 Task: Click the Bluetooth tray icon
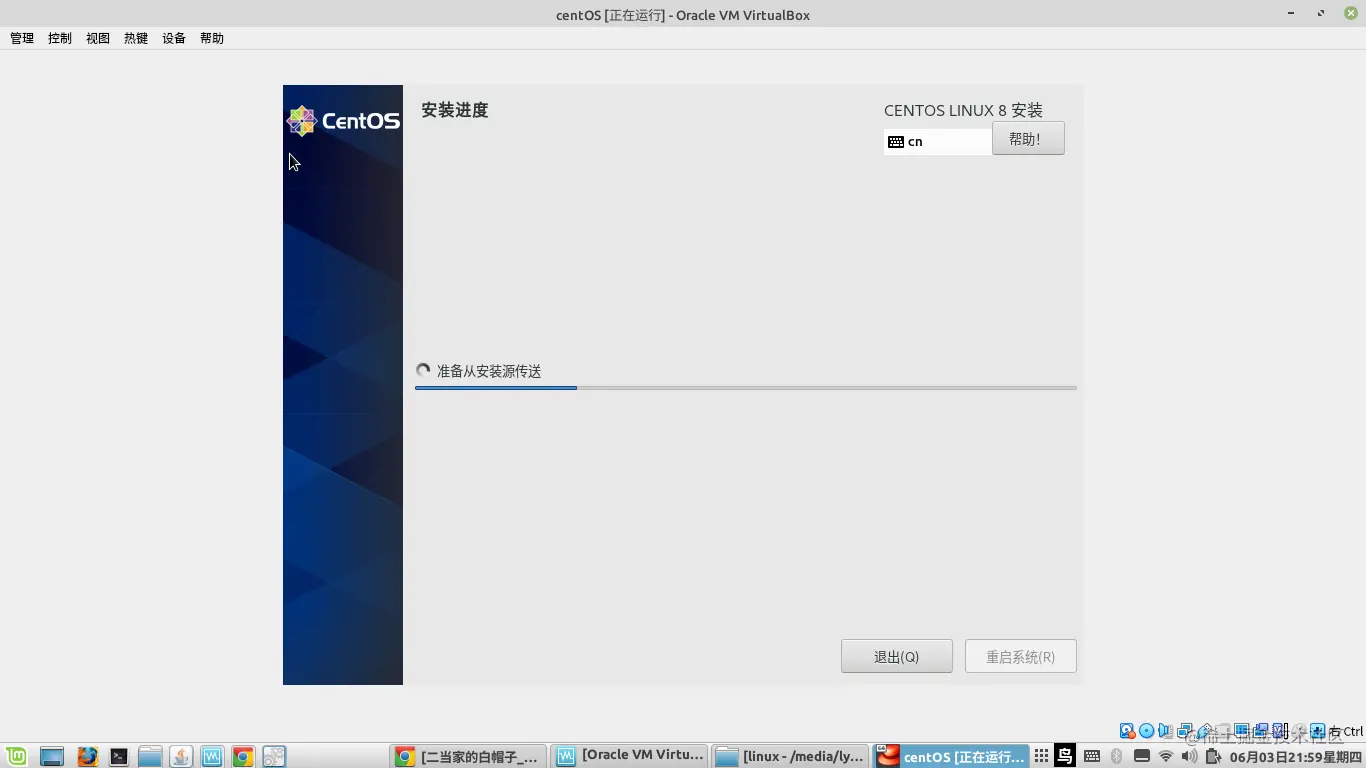tap(1117, 756)
